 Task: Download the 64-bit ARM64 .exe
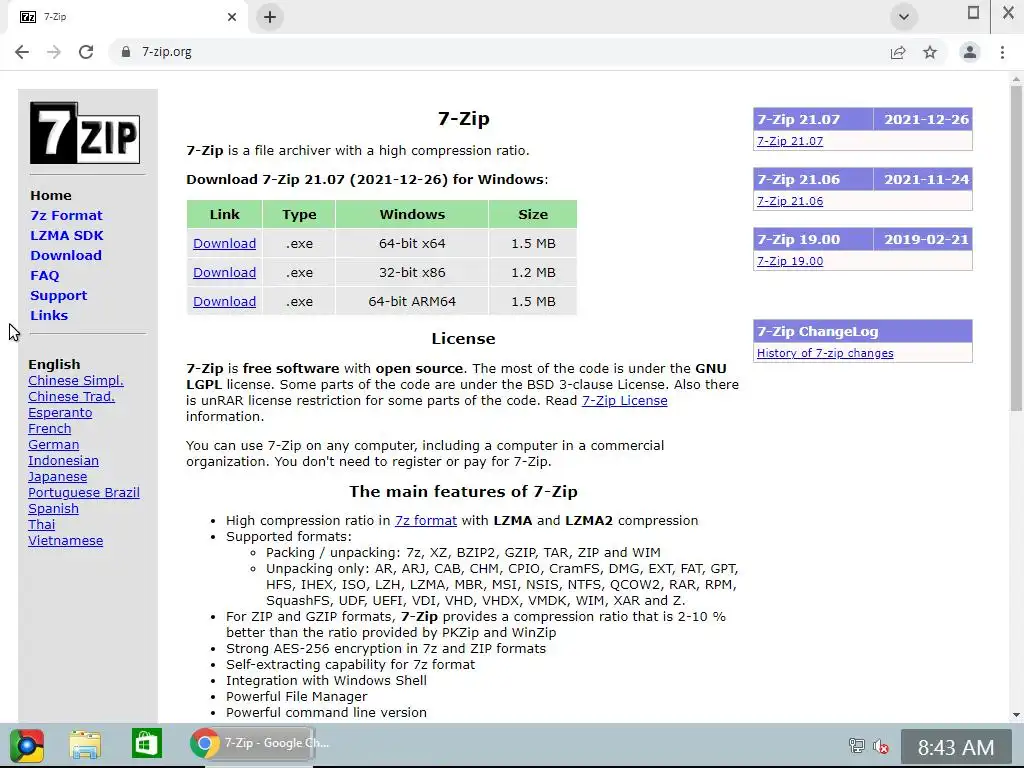pyautogui.click(x=224, y=302)
